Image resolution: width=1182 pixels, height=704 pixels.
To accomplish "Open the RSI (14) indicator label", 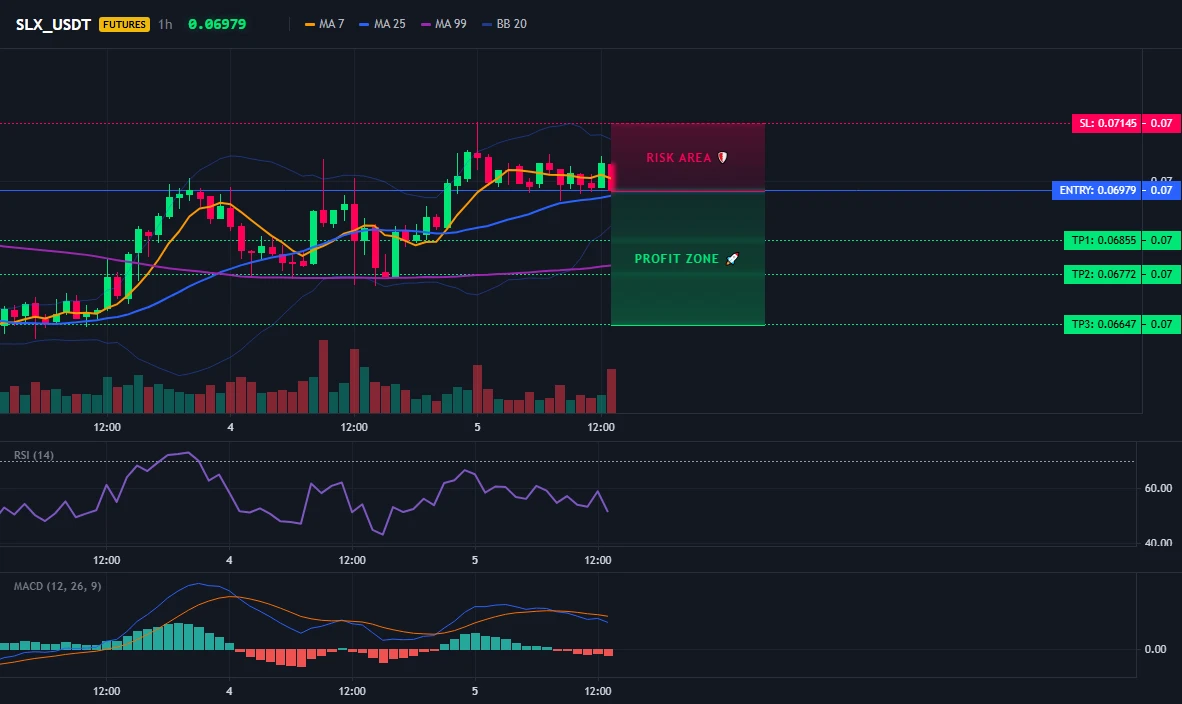I will coord(34,455).
